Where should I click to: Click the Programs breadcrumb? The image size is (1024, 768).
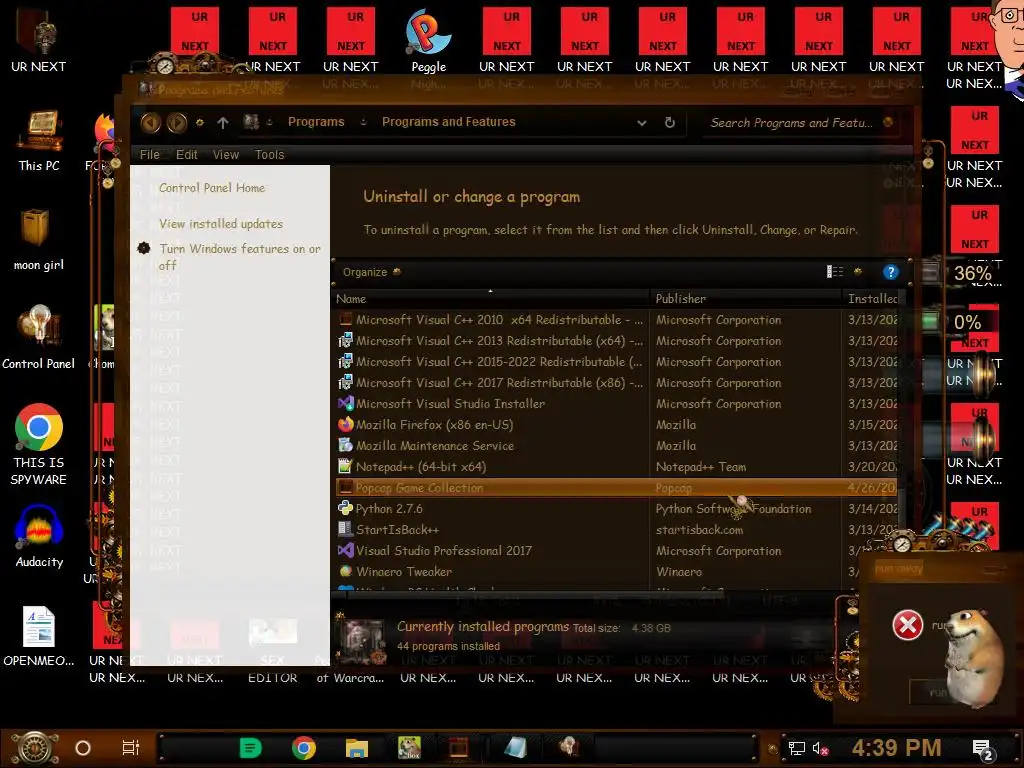click(x=316, y=122)
